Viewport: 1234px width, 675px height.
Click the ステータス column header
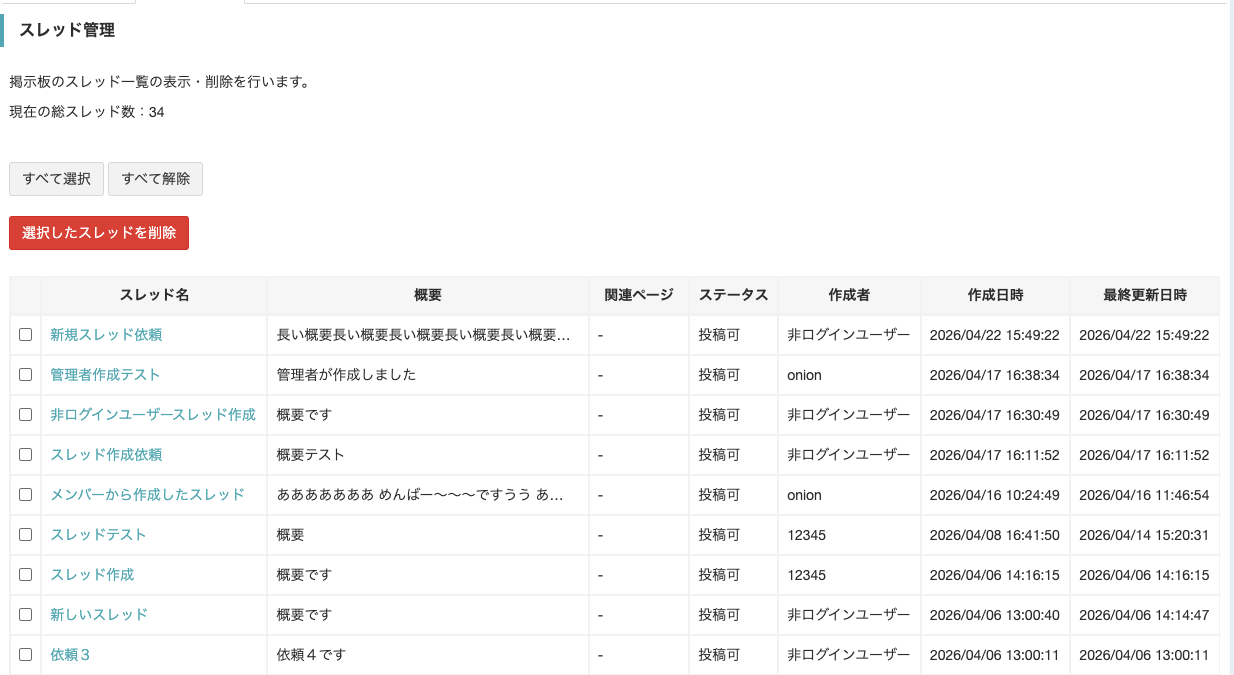coord(733,295)
